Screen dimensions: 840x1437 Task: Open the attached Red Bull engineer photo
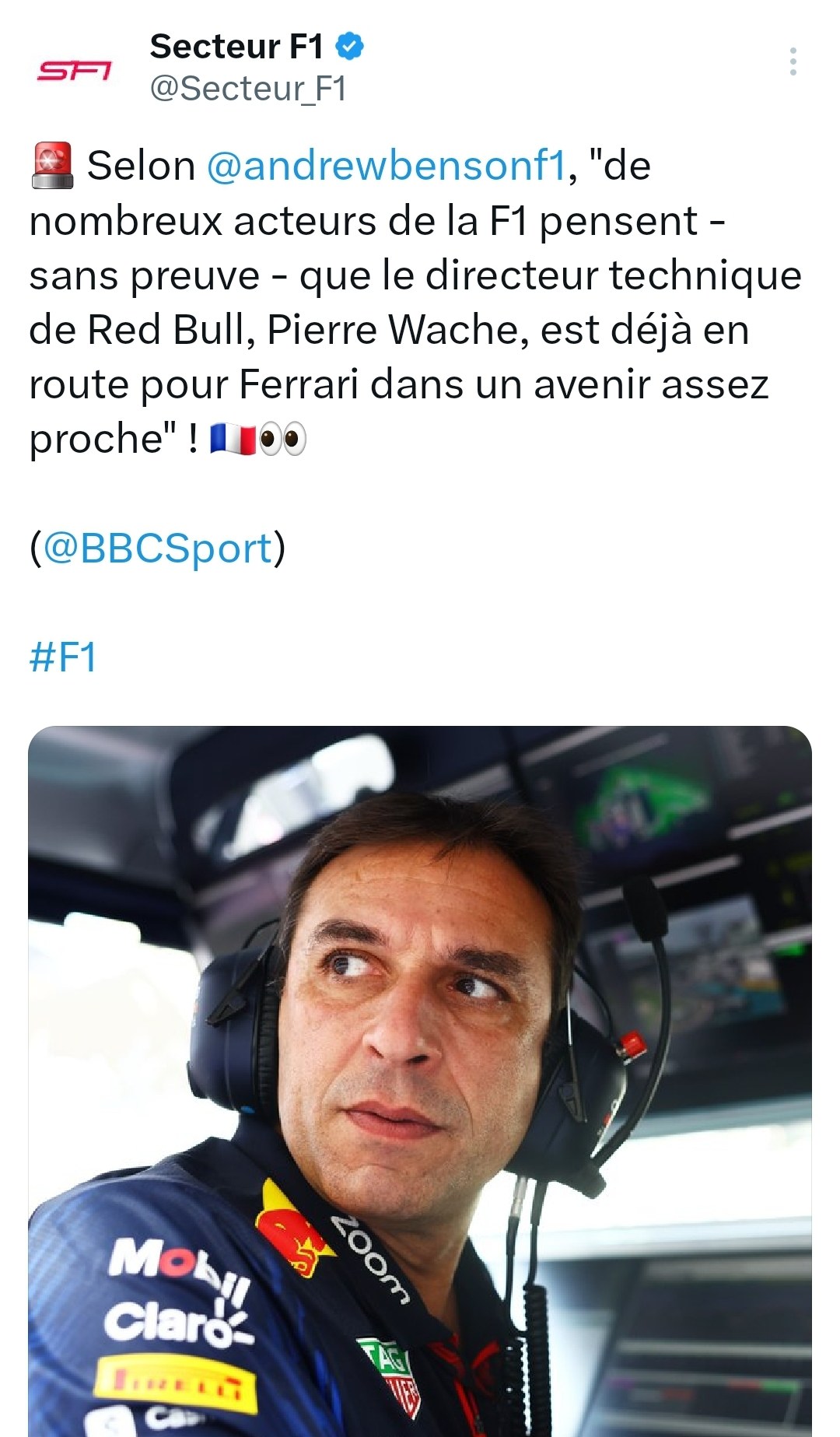420,1081
